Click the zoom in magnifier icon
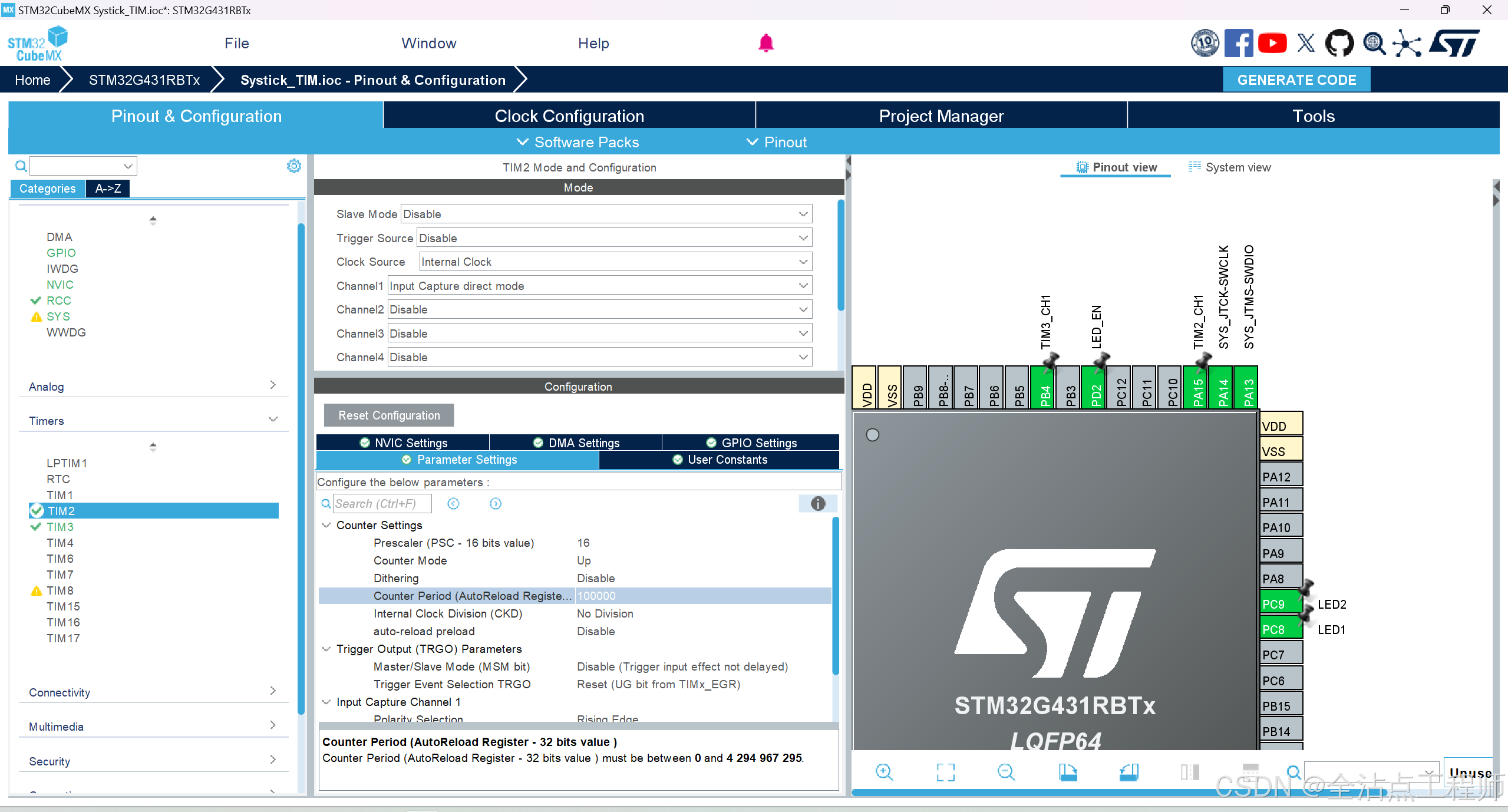Image resolution: width=1508 pixels, height=812 pixels. coord(884,772)
